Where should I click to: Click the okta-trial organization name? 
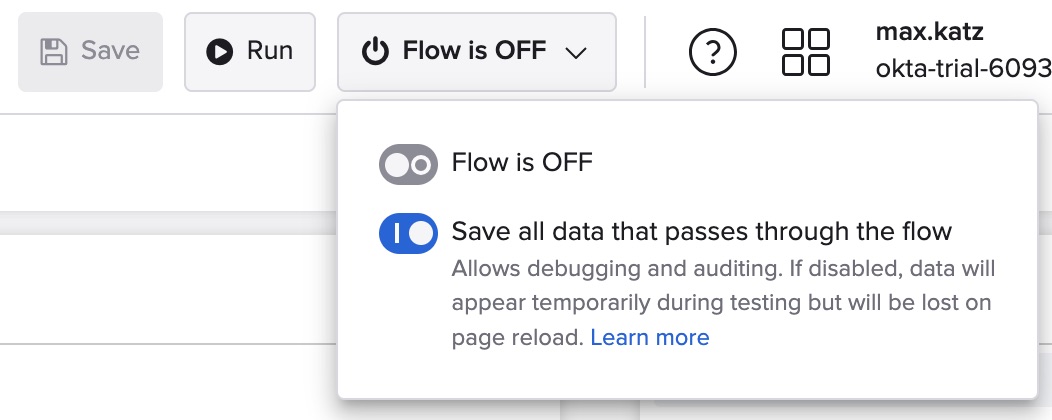[x=962, y=69]
